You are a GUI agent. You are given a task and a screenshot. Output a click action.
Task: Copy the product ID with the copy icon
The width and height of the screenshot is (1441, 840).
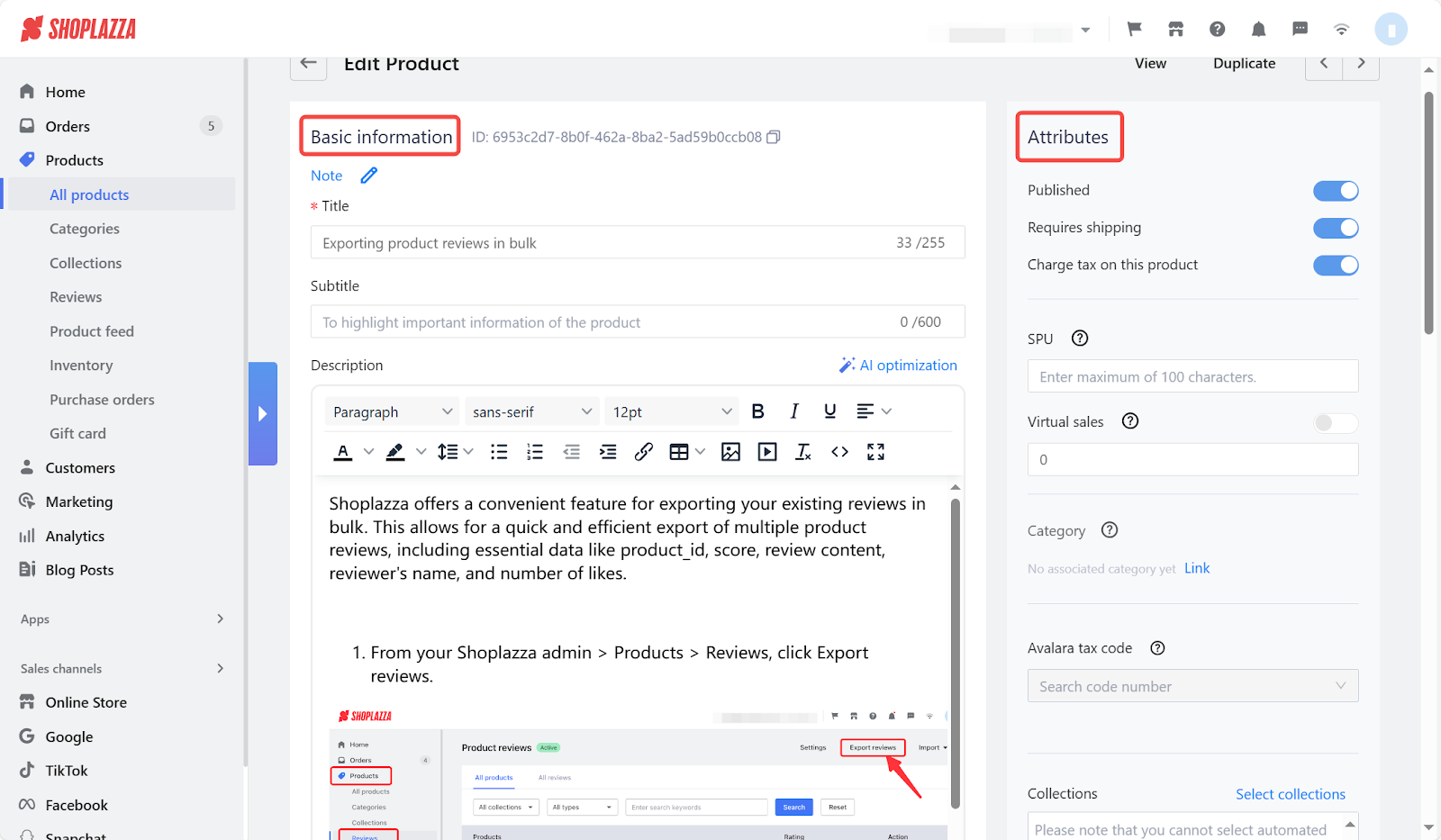point(773,137)
